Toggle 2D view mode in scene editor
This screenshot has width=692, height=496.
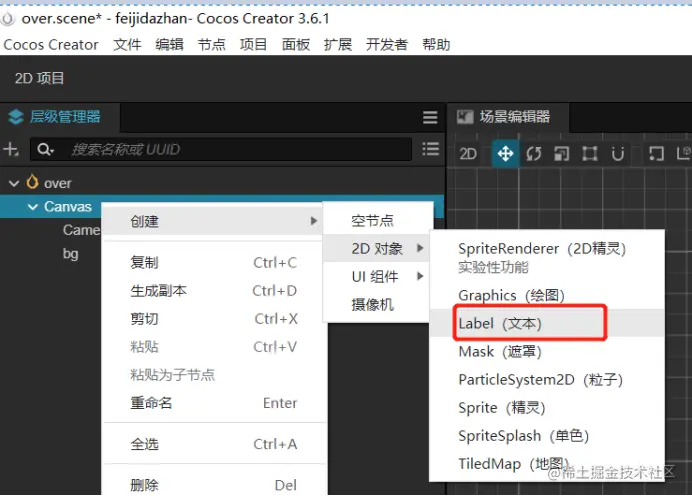point(468,154)
